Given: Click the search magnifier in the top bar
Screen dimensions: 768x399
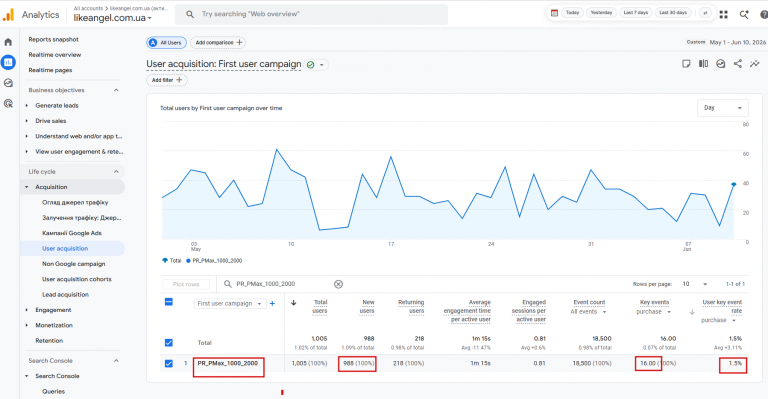Looking at the screenshot, I should point(190,14).
